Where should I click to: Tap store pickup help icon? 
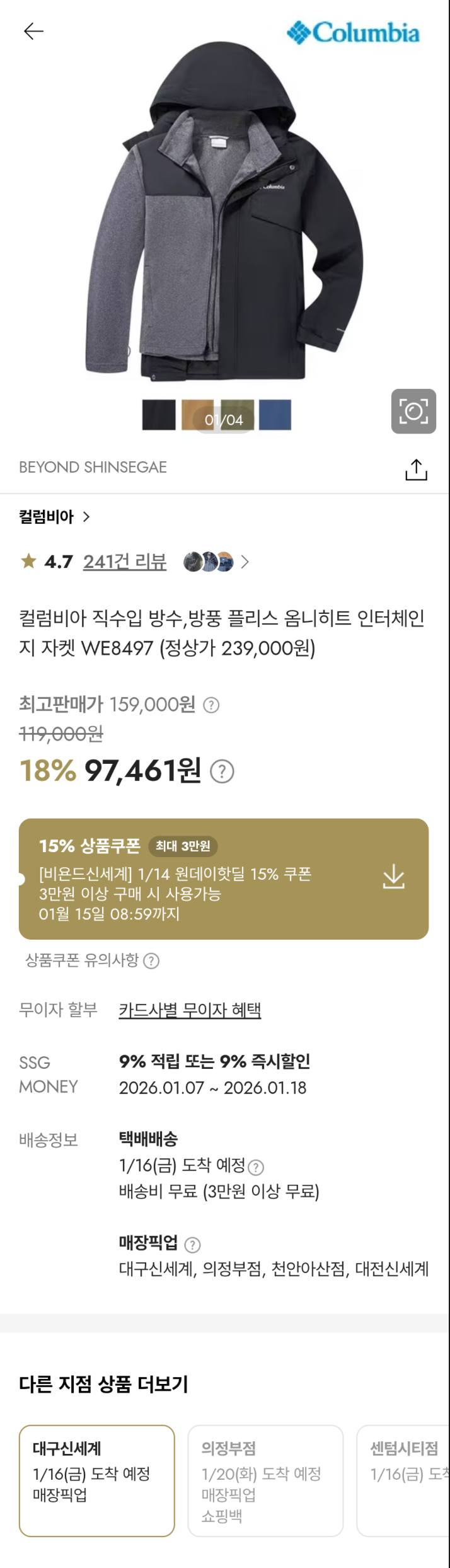point(192,1245)
